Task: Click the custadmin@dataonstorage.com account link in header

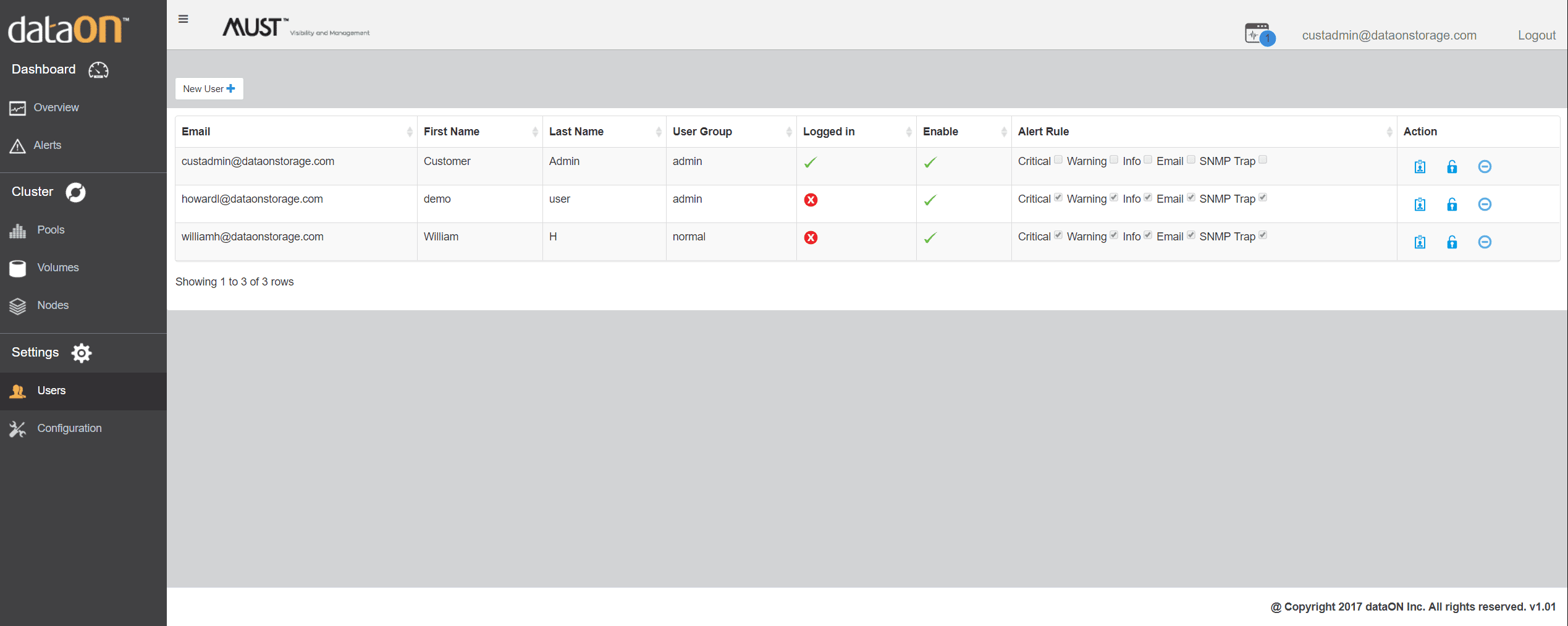Action: [x=1389, y=35]
